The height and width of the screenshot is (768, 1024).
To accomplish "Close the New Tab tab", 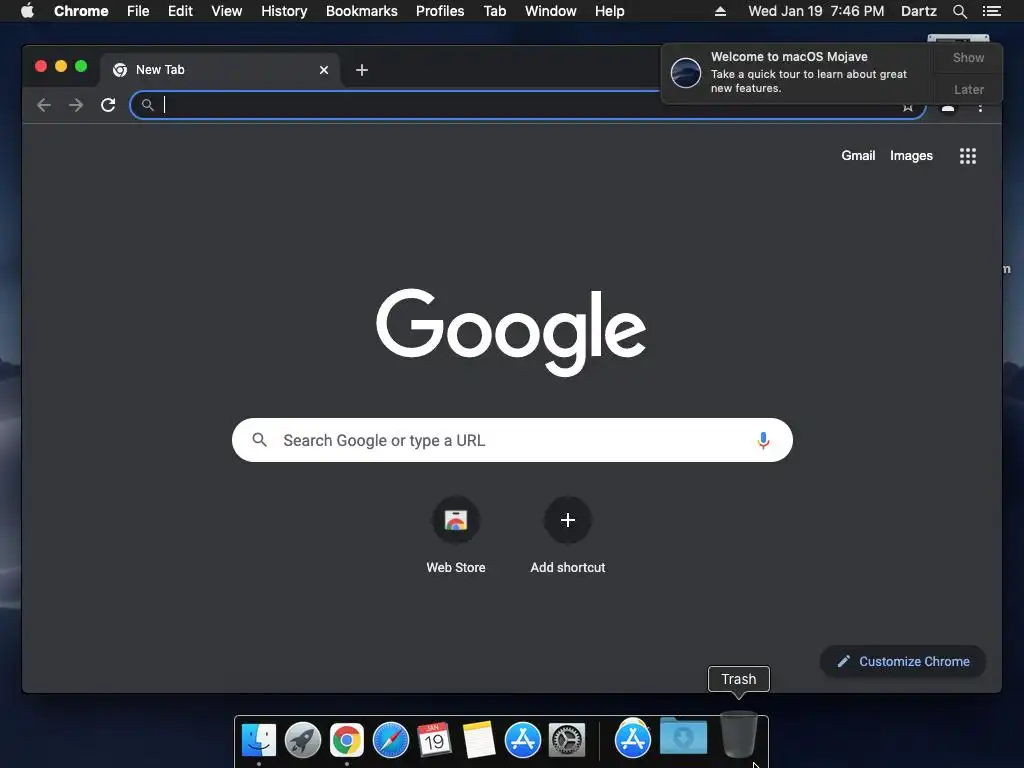I will (x=324, y=70).
